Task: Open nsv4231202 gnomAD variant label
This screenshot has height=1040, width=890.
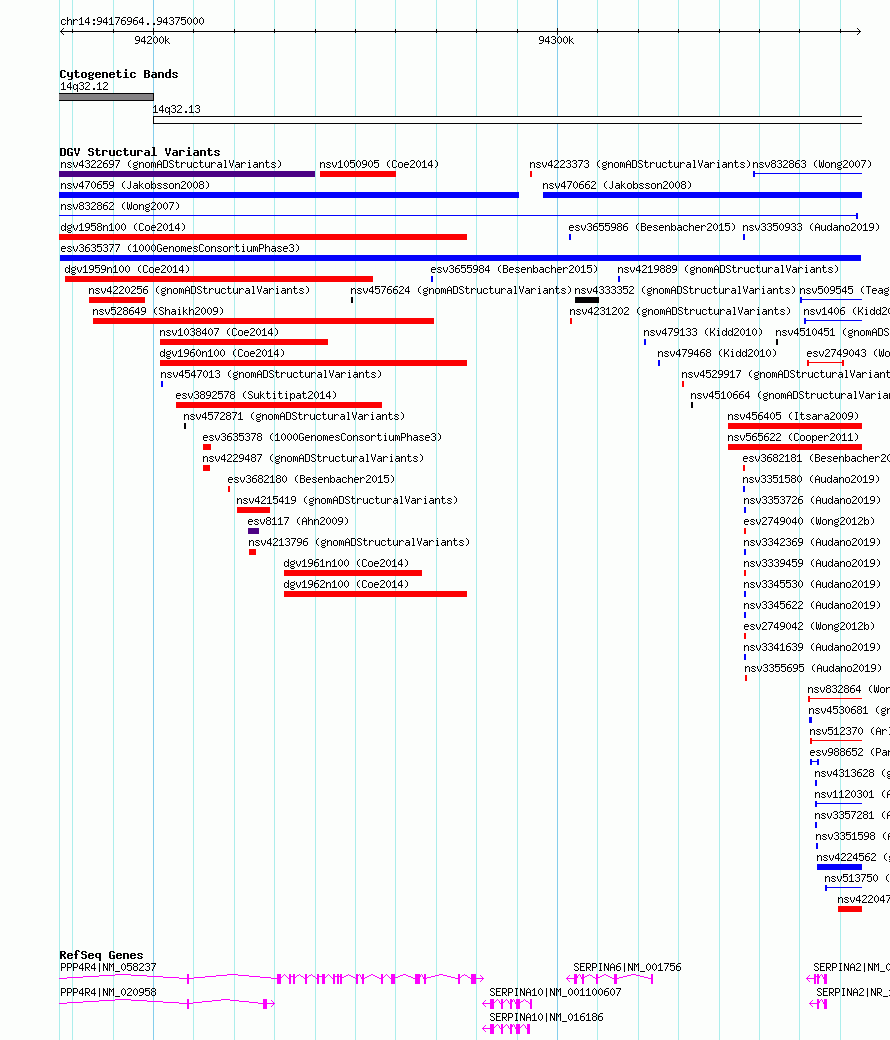Action: tap(680, 311)
